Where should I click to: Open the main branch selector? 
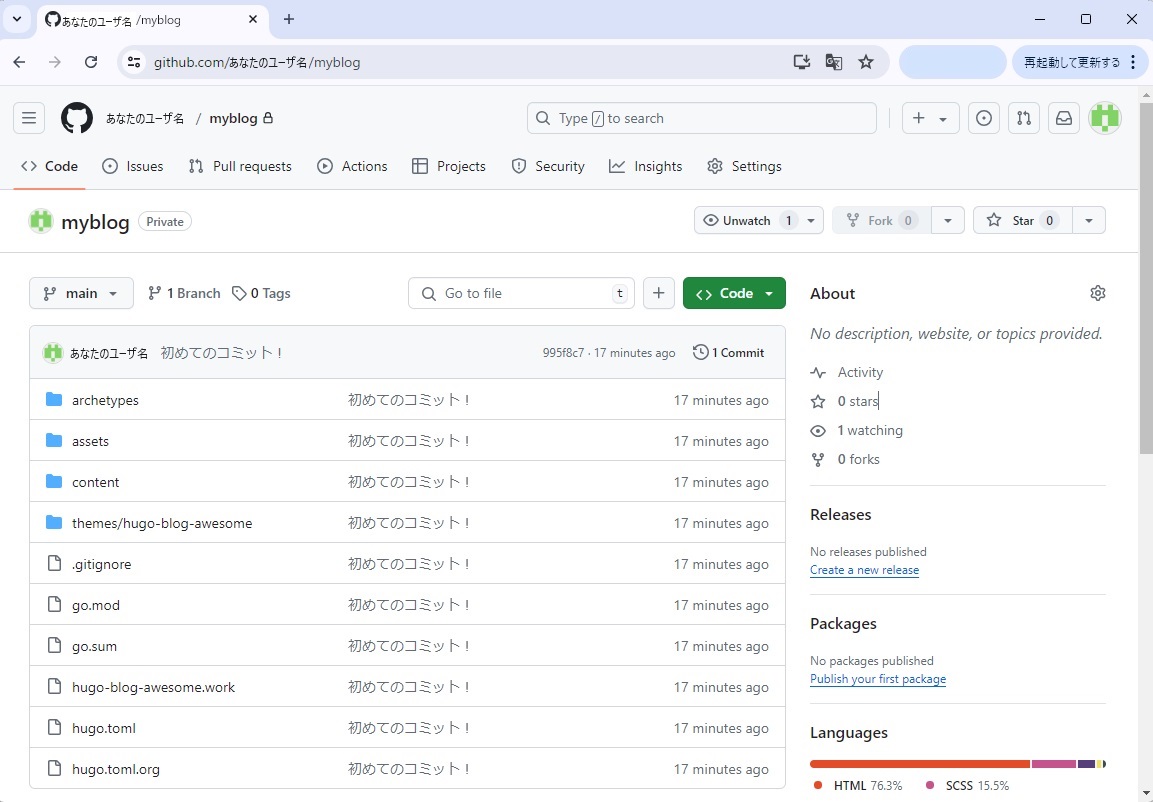pyautogui.click(x=81, y=293)
